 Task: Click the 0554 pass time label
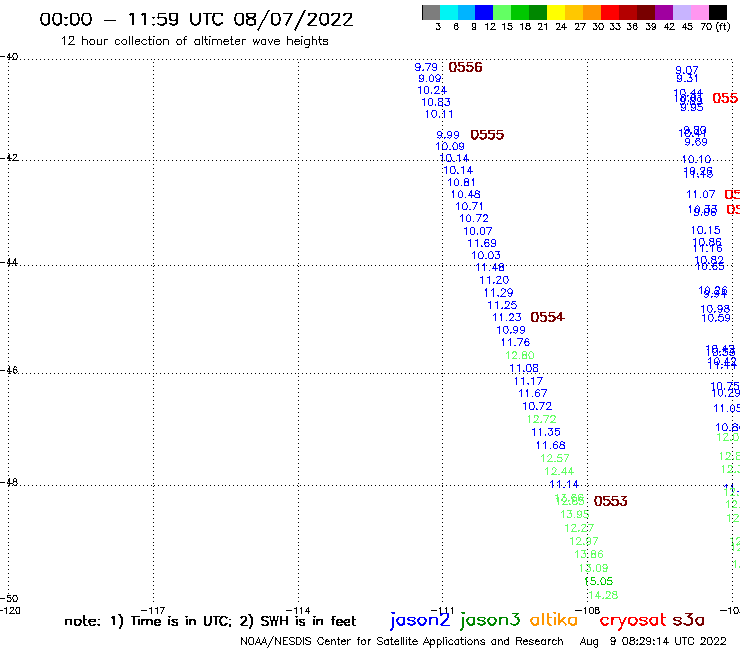[x=547, y=317]
